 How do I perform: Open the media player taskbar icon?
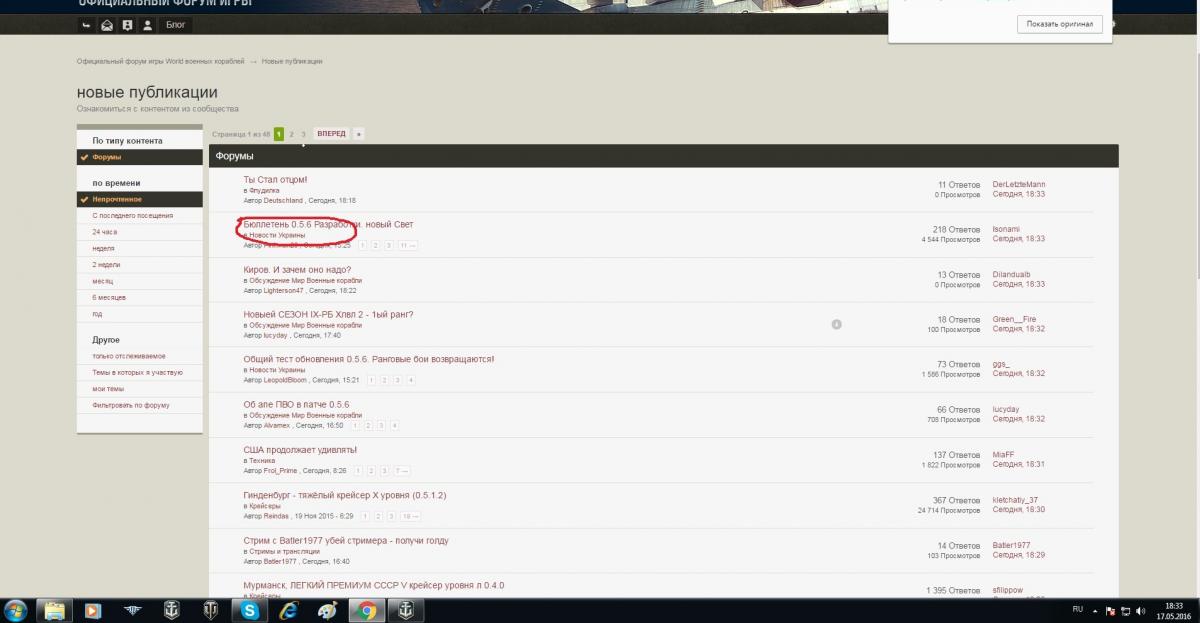pyautogui.click(x=92, y=610)
